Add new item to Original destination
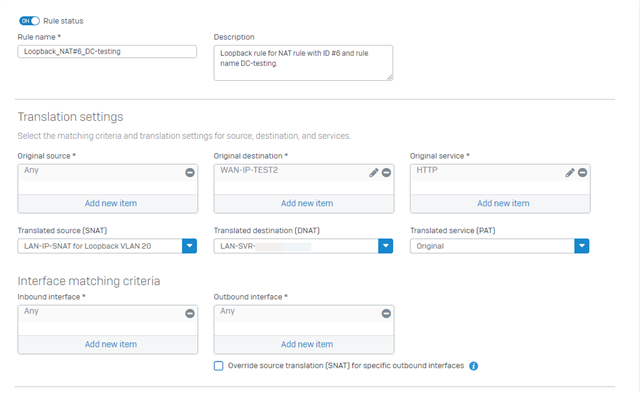Image resolution: width=640 pixels, height=393 pixels. (x=307, y=203)
